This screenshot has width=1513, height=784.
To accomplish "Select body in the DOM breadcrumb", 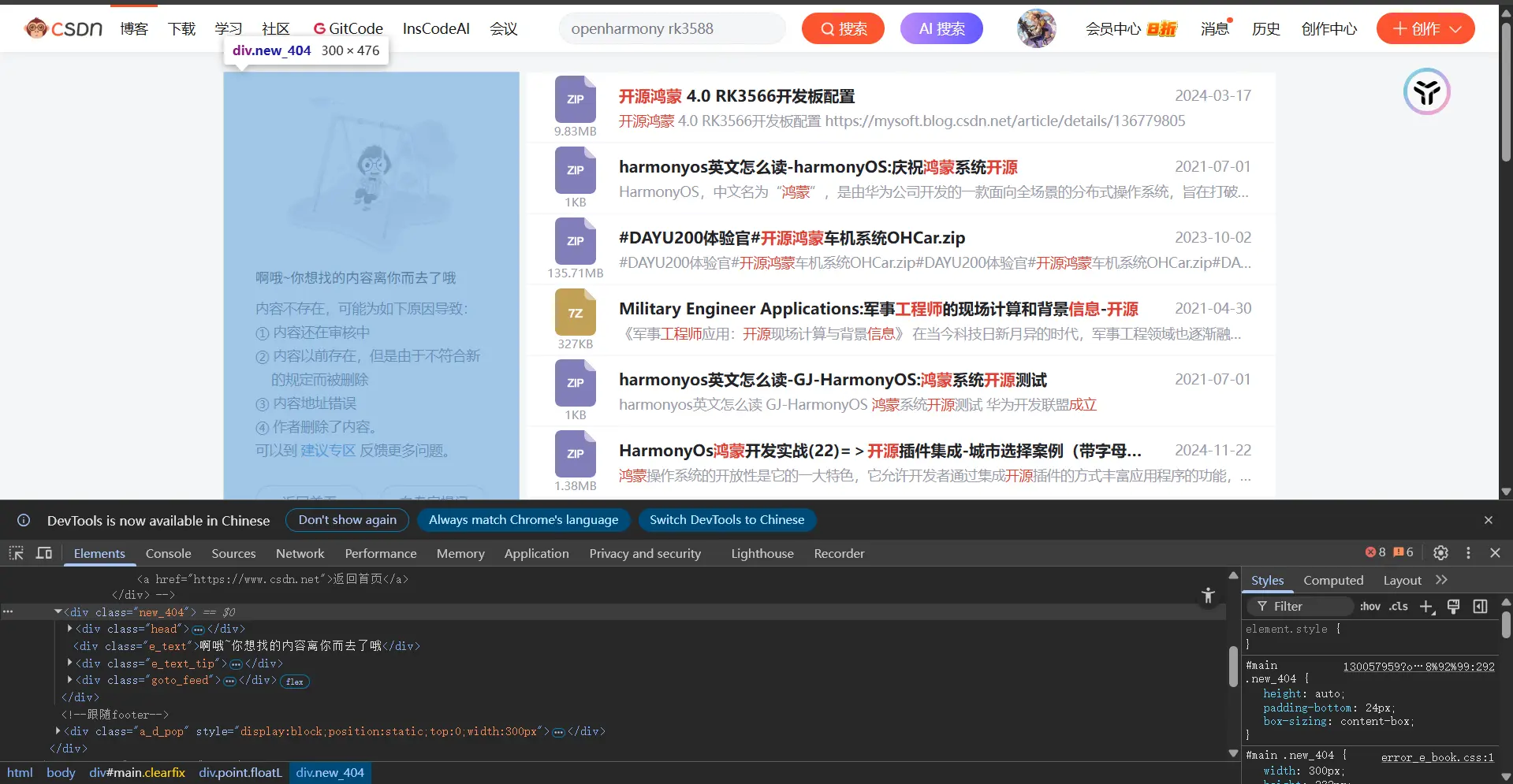I will [x=61, y=773].
